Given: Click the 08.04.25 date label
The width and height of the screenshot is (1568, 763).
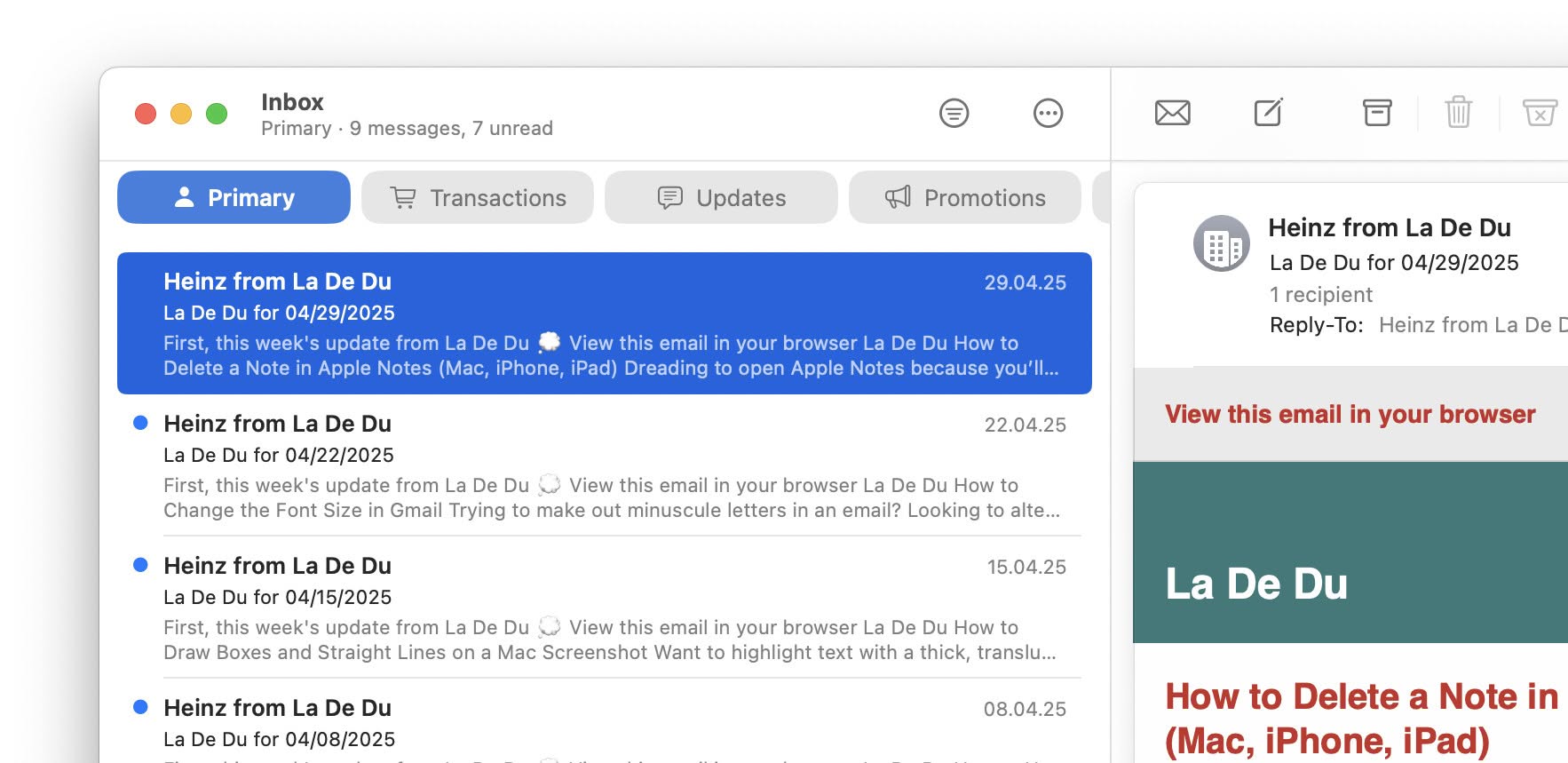Looking at the screenshot, I should [1025, 709].
